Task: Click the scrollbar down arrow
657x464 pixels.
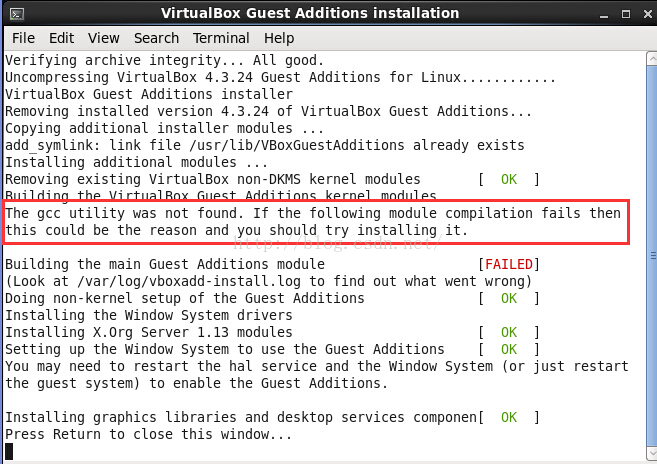Action: pyautogui.click(x=652, y=453)
